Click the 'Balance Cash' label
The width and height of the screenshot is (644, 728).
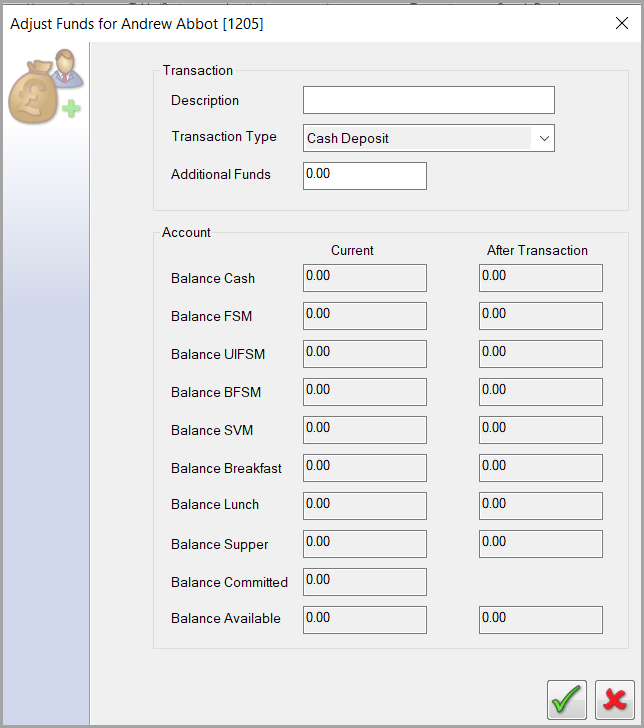(x=213, y=279)
